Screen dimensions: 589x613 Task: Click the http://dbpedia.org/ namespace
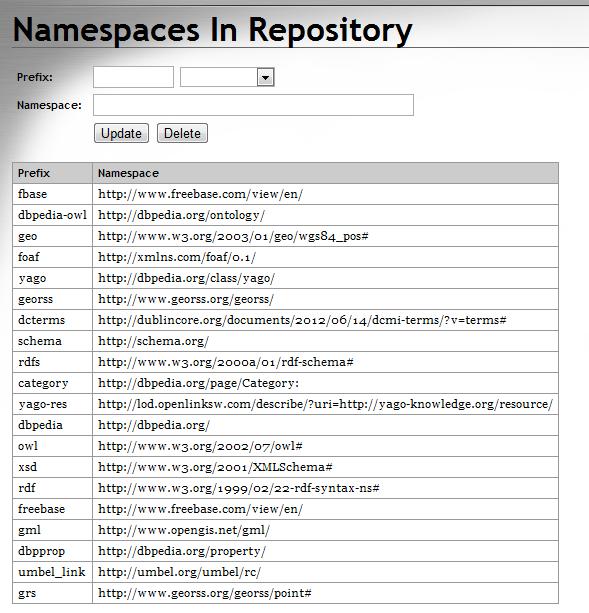coord(154,425)
